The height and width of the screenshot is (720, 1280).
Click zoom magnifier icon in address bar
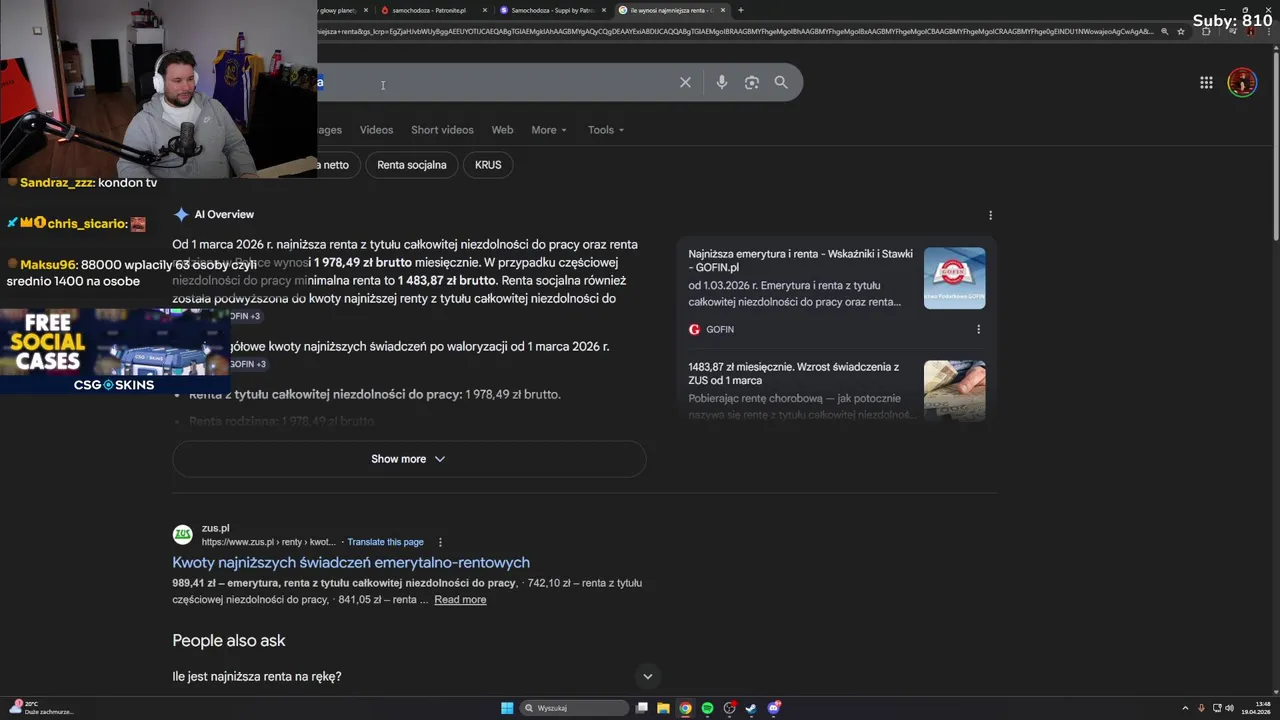1164,31
